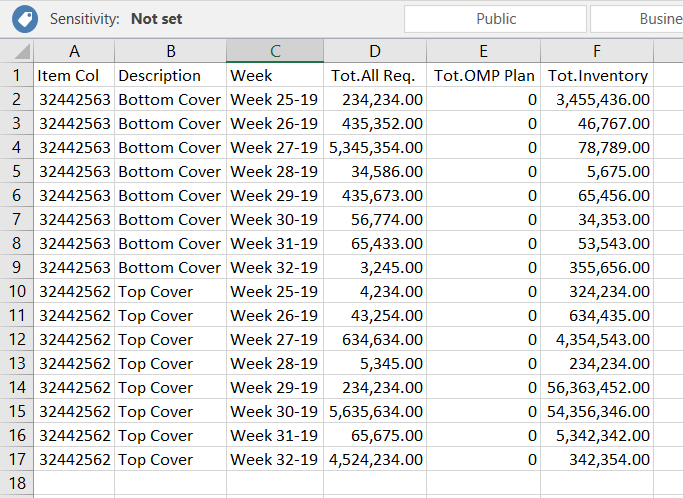Select column B header
The image size is (683, 498).
[170, 51]
